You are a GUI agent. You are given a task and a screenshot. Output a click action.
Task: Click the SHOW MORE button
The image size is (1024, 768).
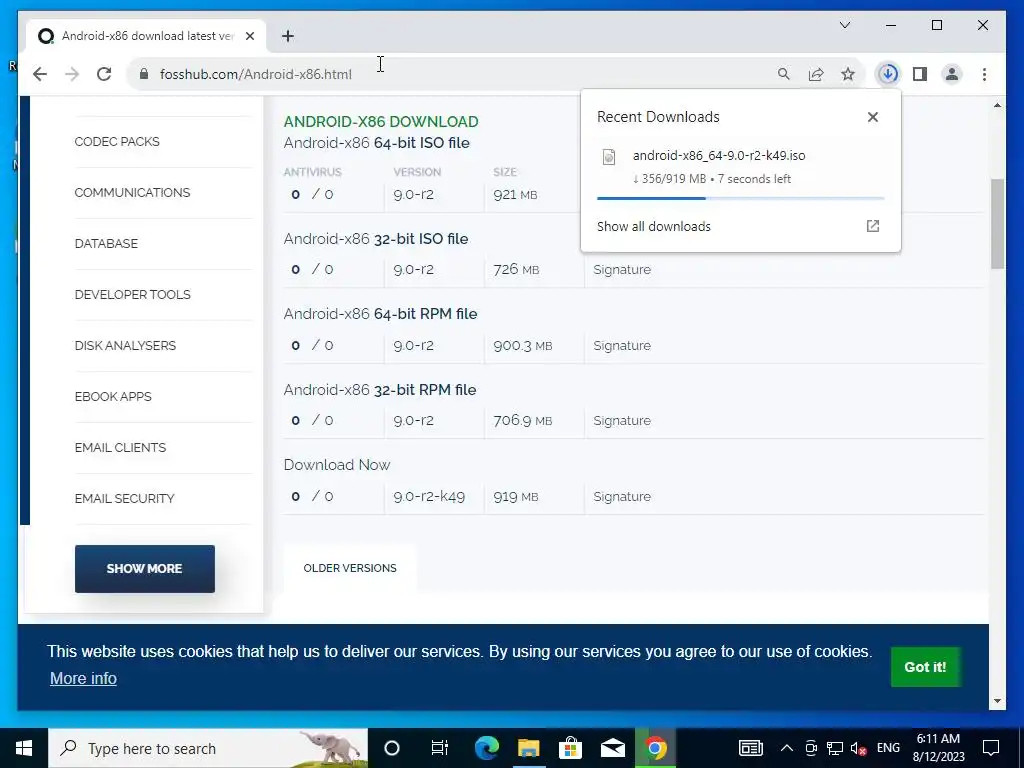point(144,569)
